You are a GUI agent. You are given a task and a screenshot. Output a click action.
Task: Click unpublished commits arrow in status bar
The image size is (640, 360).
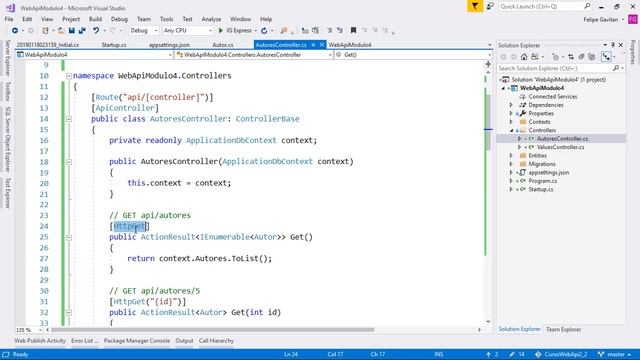(x=488, y=354)
